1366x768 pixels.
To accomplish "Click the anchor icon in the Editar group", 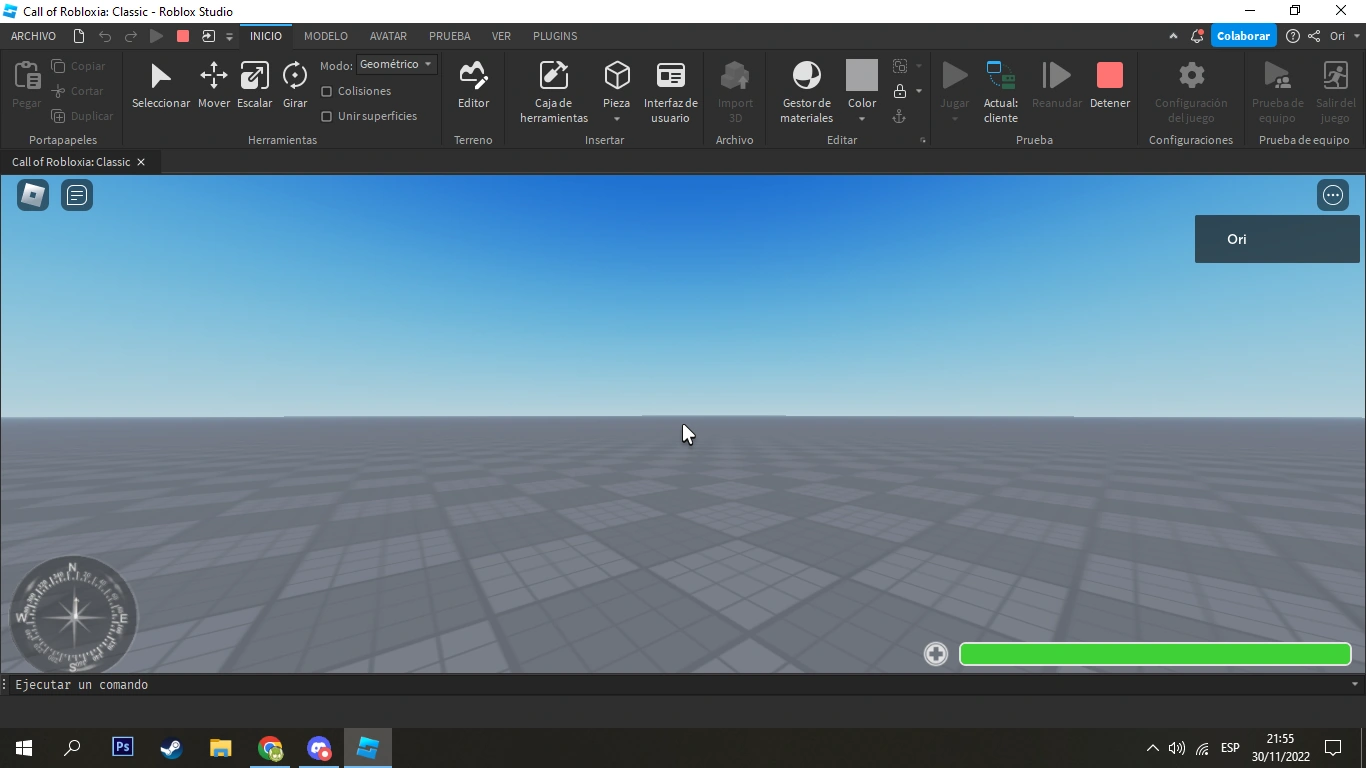I will 898,116.
